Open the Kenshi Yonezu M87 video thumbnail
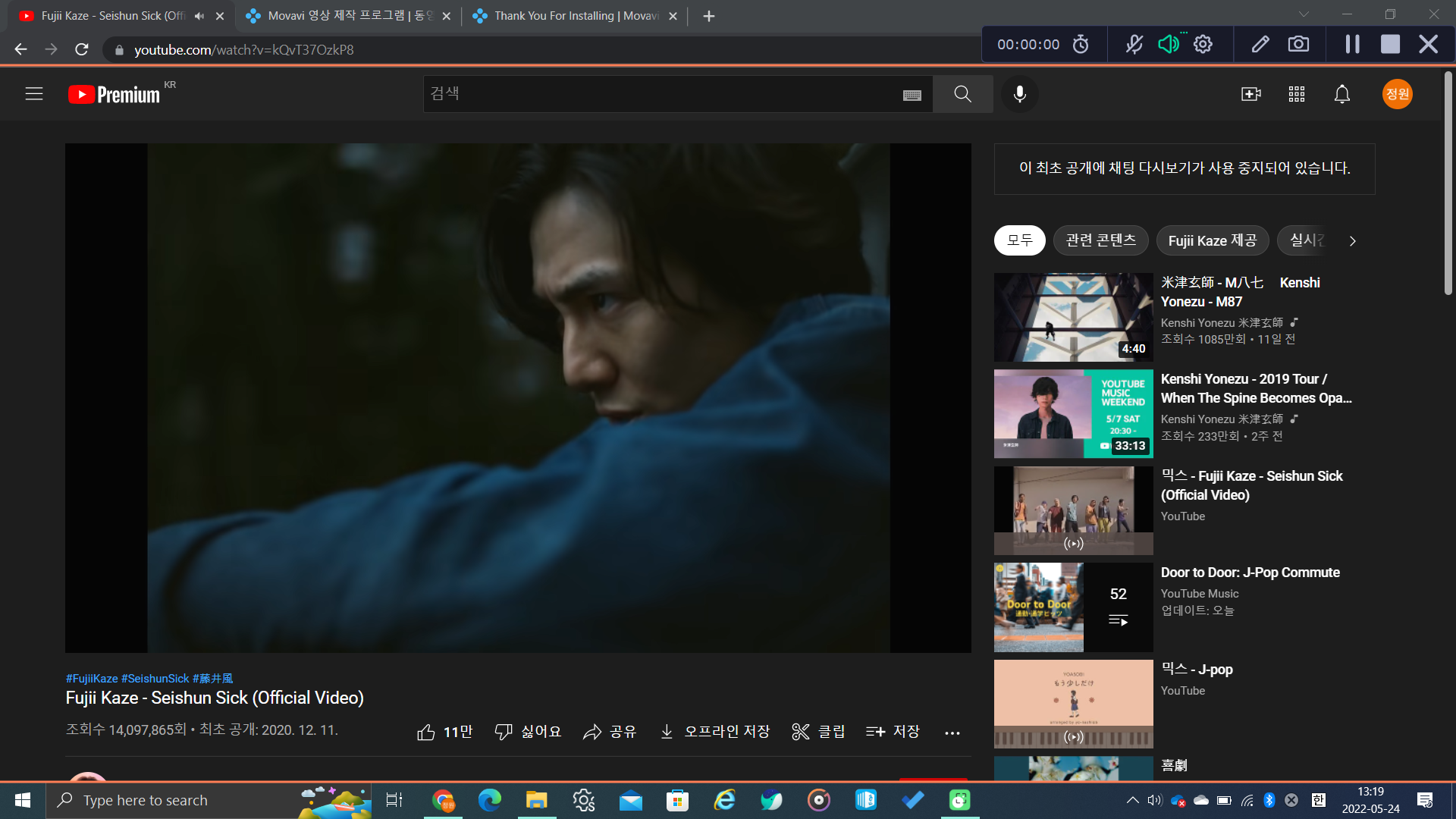1456x819 pixels. [1073, 317]
